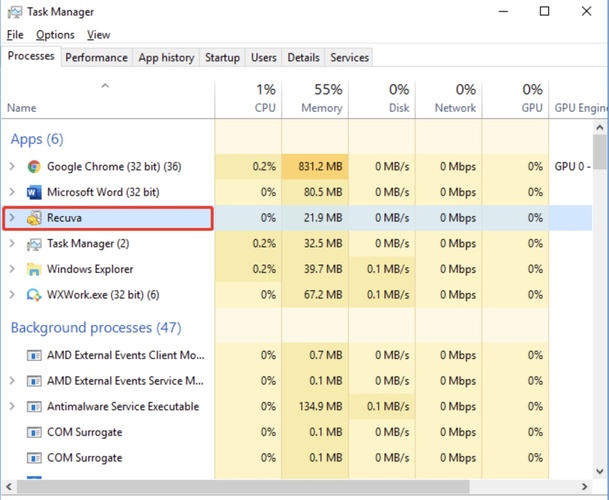Select the second COM Surrogate row
Screen dimensions: 609x500
click(x=297, y=458)
